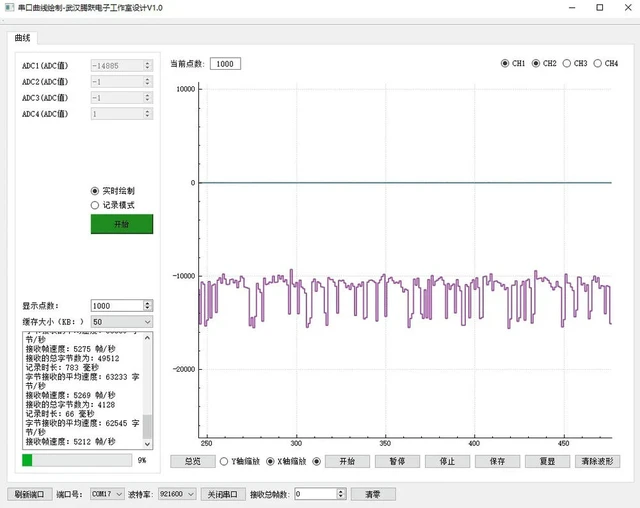Click the 关闭串口 close serial port button

click(x=223, y=495)
